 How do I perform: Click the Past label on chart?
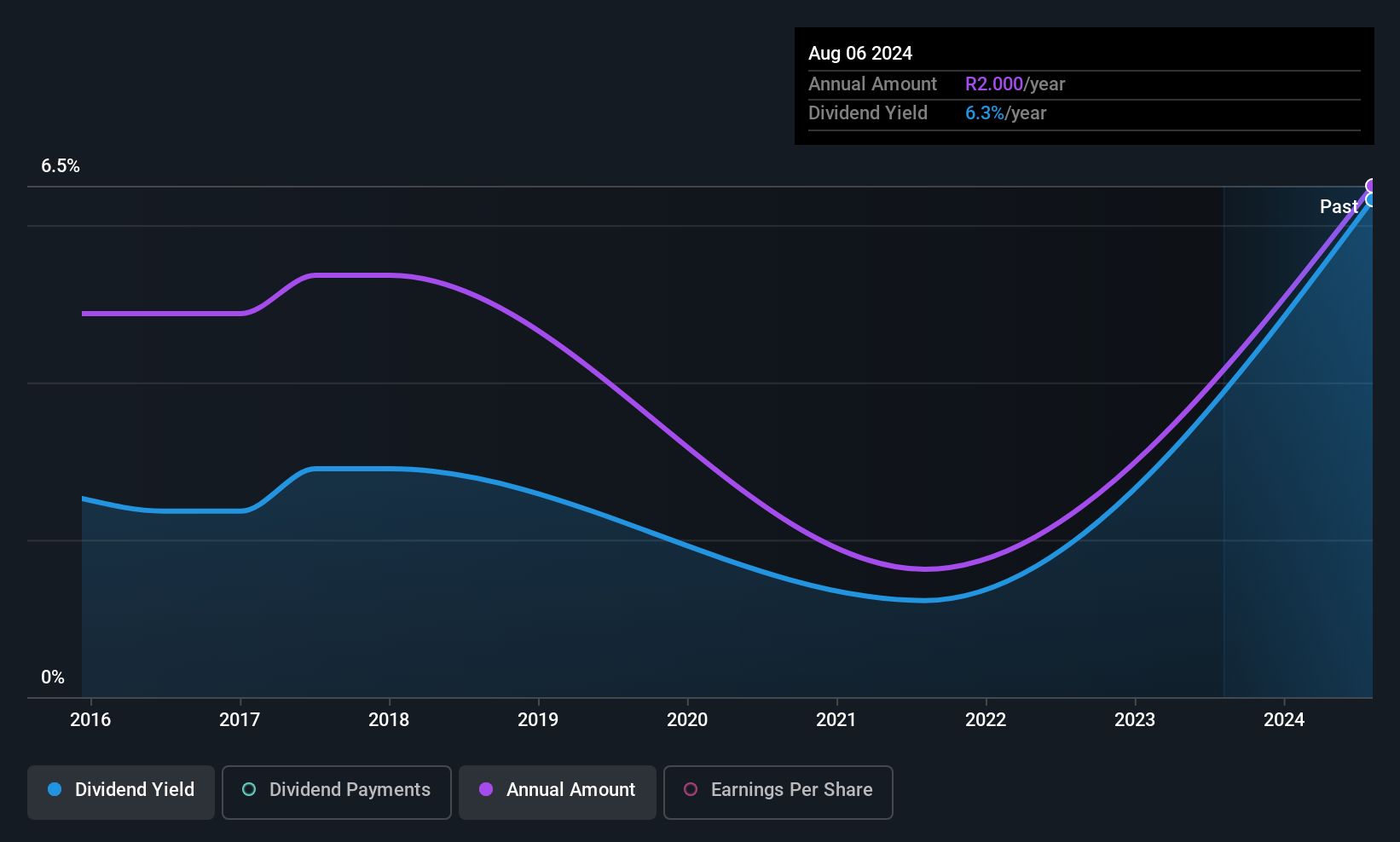point(1339,207)
